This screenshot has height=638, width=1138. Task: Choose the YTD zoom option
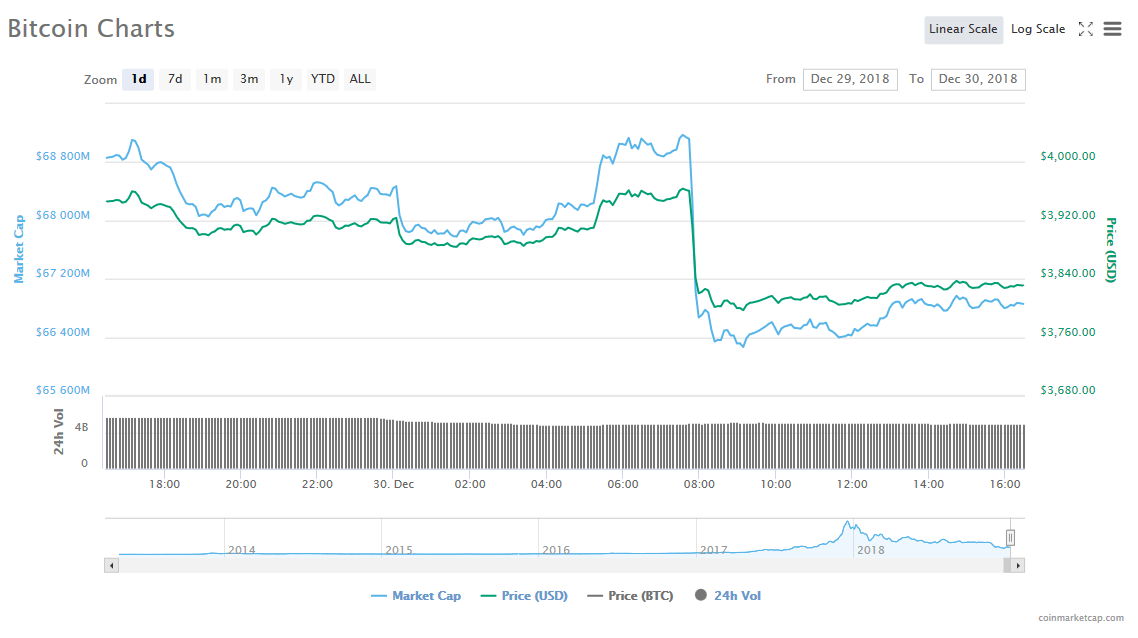pos(323,79)
